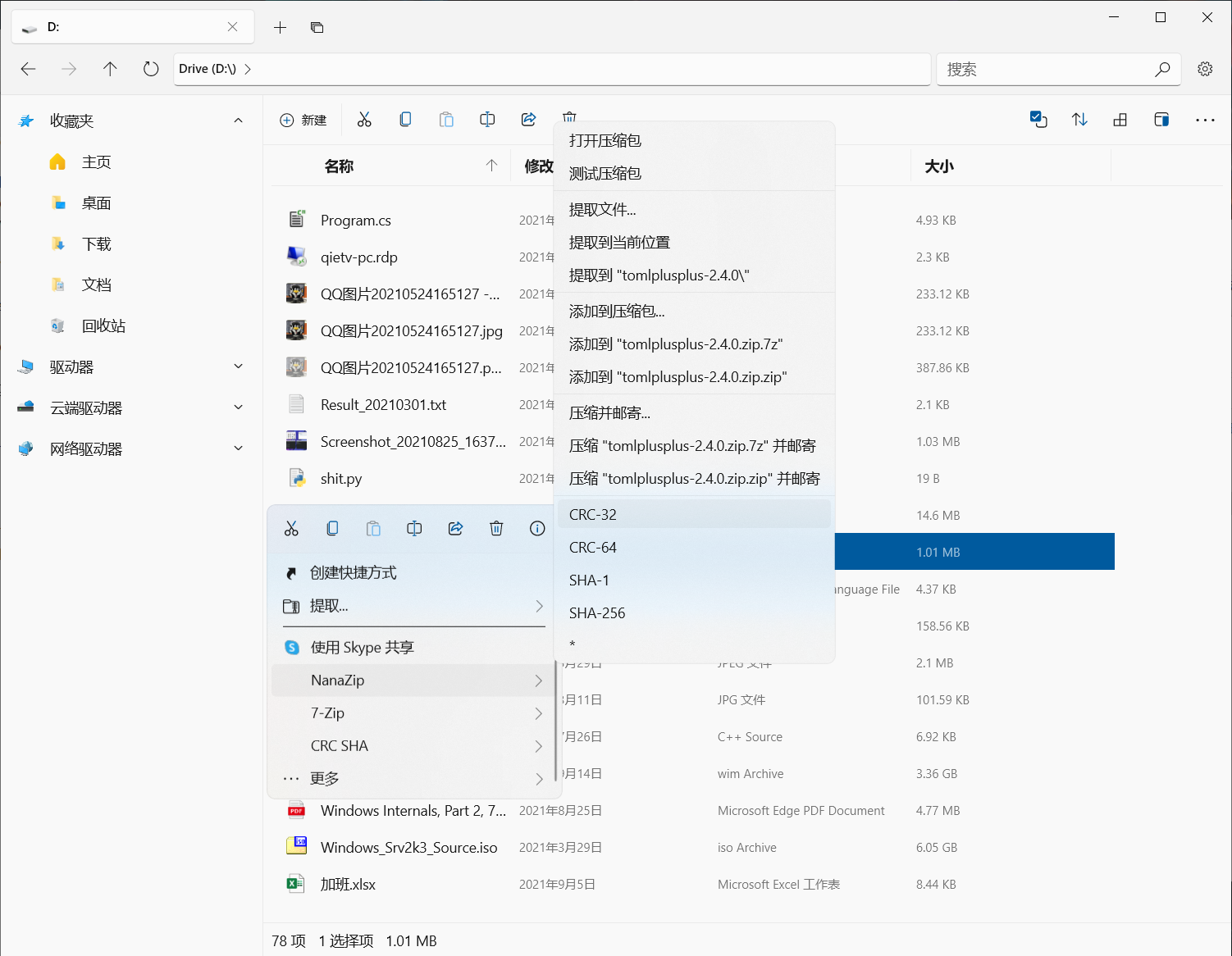Expand the 驱动器 group in sidebar

click(x=238, y=366)
